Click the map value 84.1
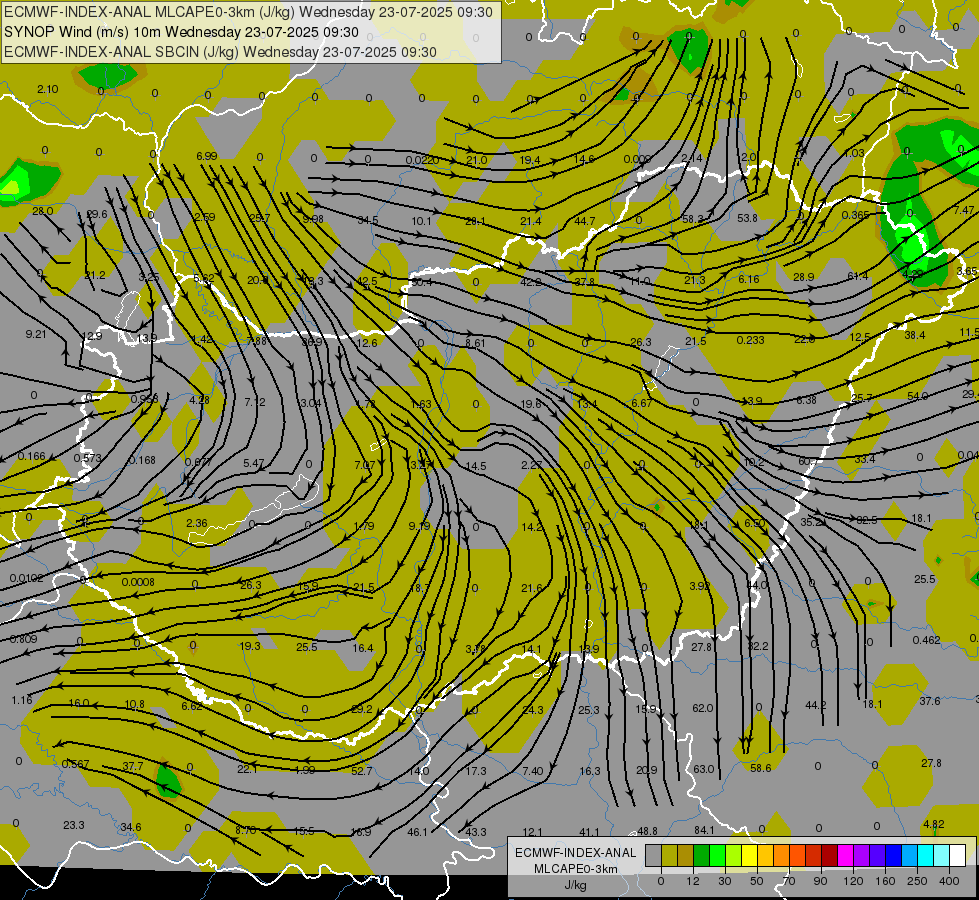 pos(704,830)
